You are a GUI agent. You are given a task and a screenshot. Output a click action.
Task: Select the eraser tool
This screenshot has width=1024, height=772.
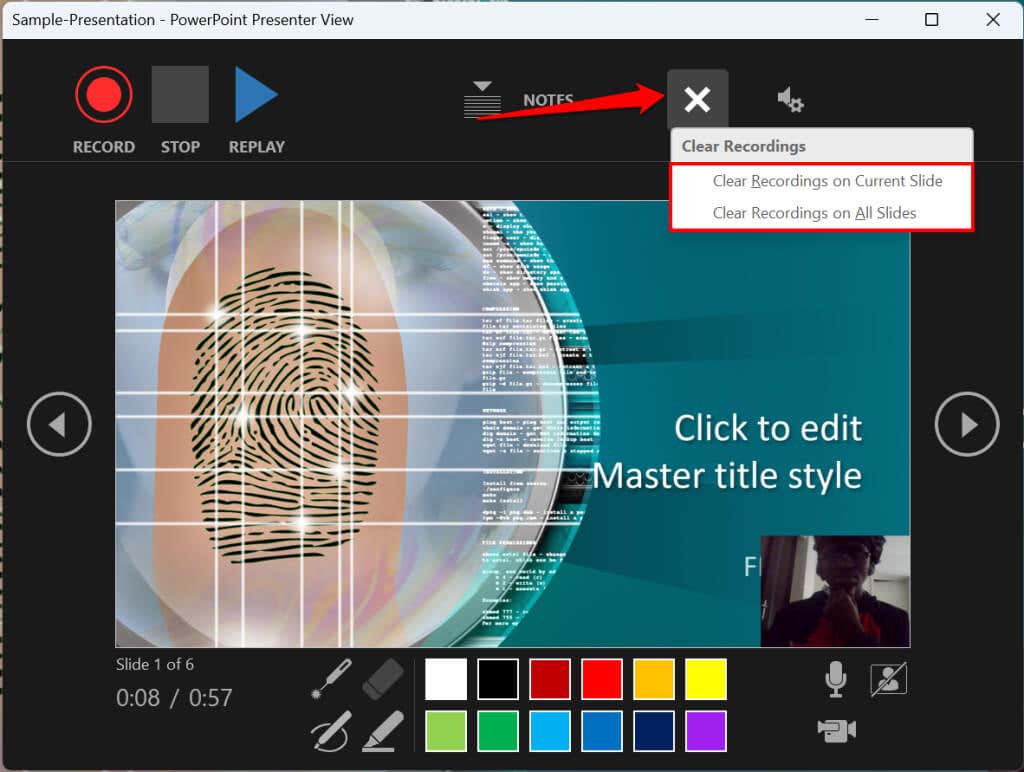point(383,679)
